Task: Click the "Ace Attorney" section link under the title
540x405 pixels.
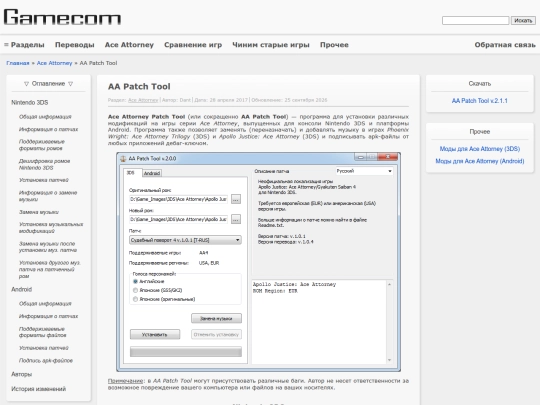Action: pos(143,100)
